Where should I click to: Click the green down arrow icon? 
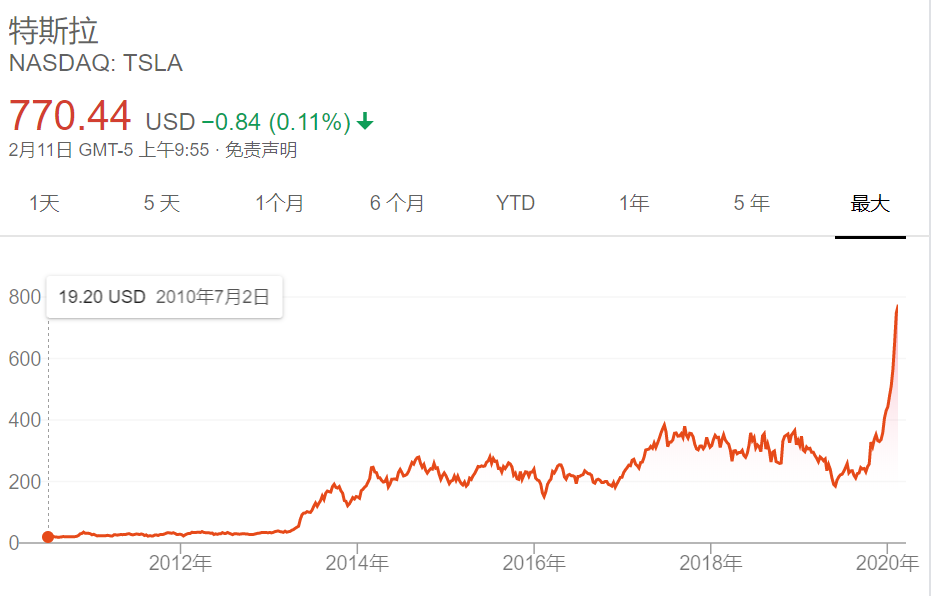coord(365,122)
